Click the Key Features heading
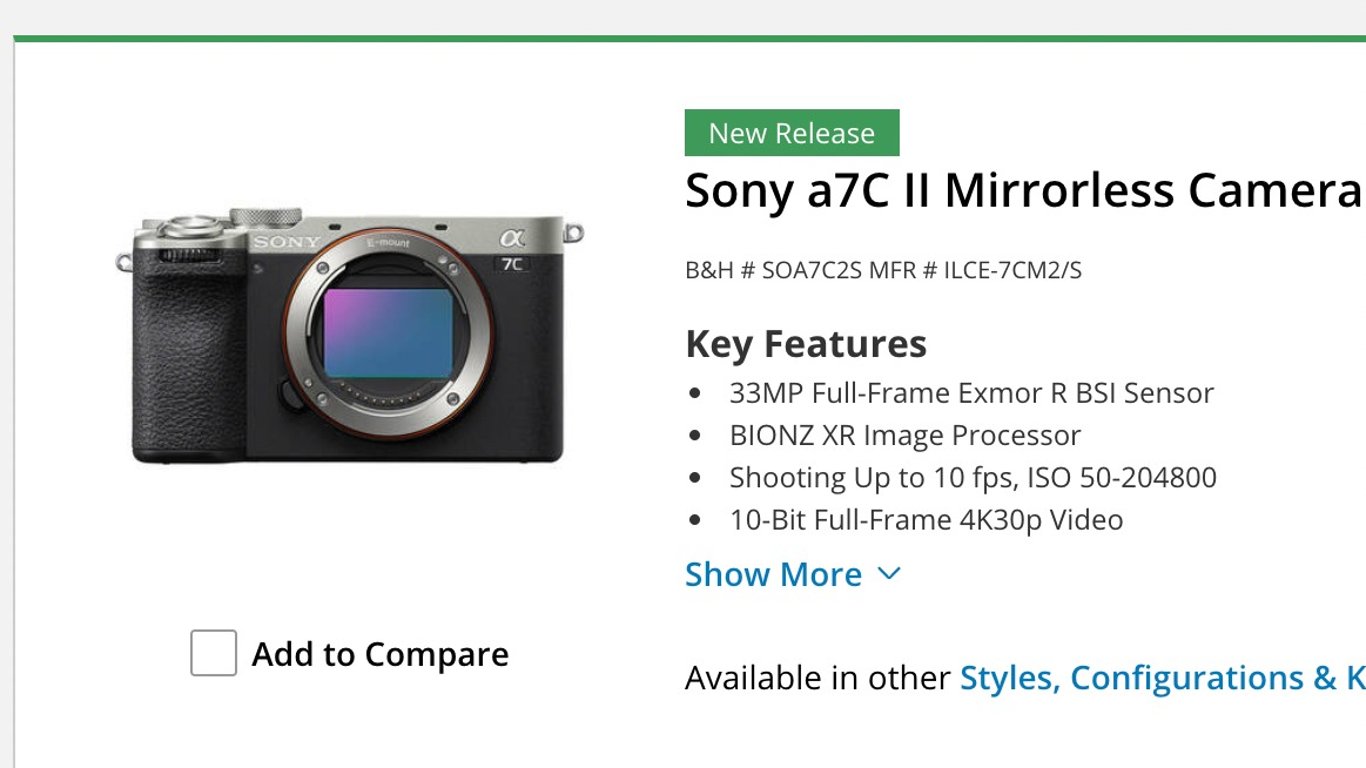This screenshot has width=1366, height=768. 806,344
